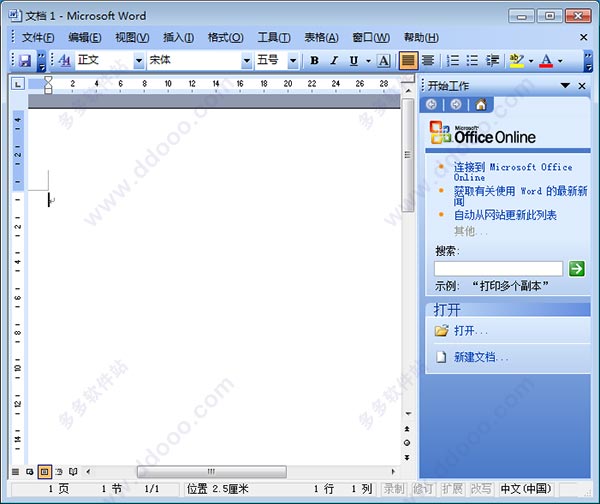Open the 开始工作 task pane dropdown arrow
This screenshot has height=504, width=600.
pyautogui.click(x=565, y=85)
